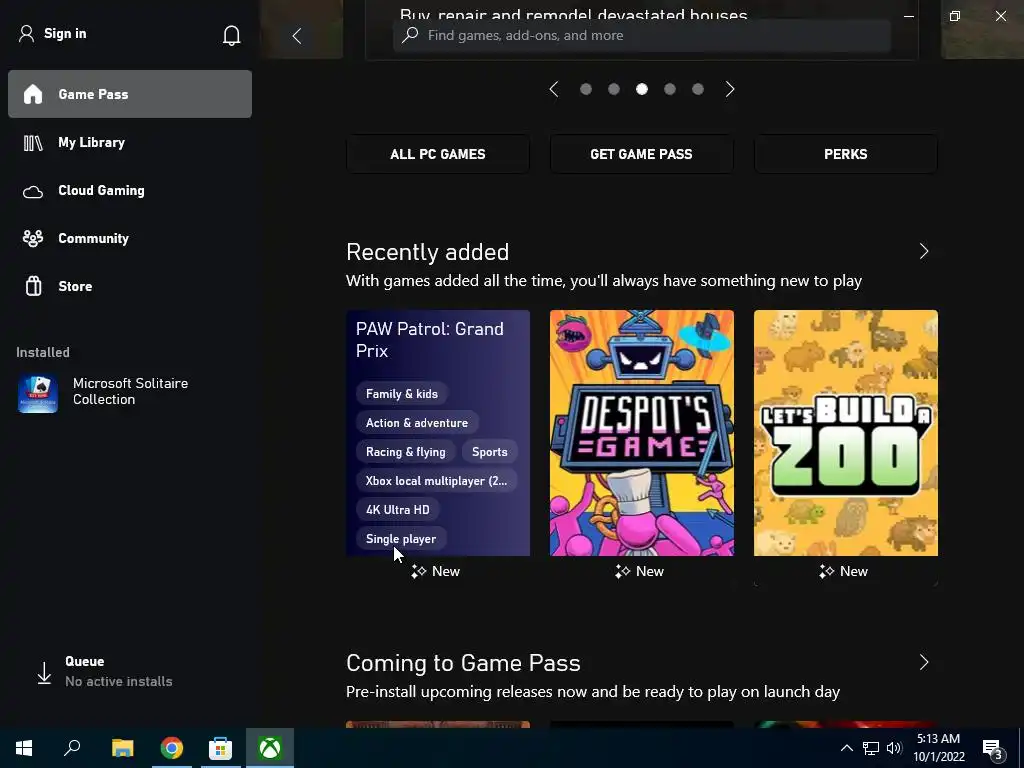1024x768 pixels.
Task: Click No active installs text
Action: [119, 681]
